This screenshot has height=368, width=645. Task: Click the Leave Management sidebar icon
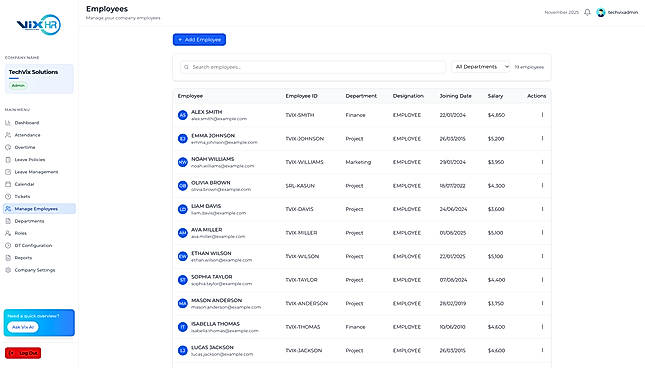[8, 172]
